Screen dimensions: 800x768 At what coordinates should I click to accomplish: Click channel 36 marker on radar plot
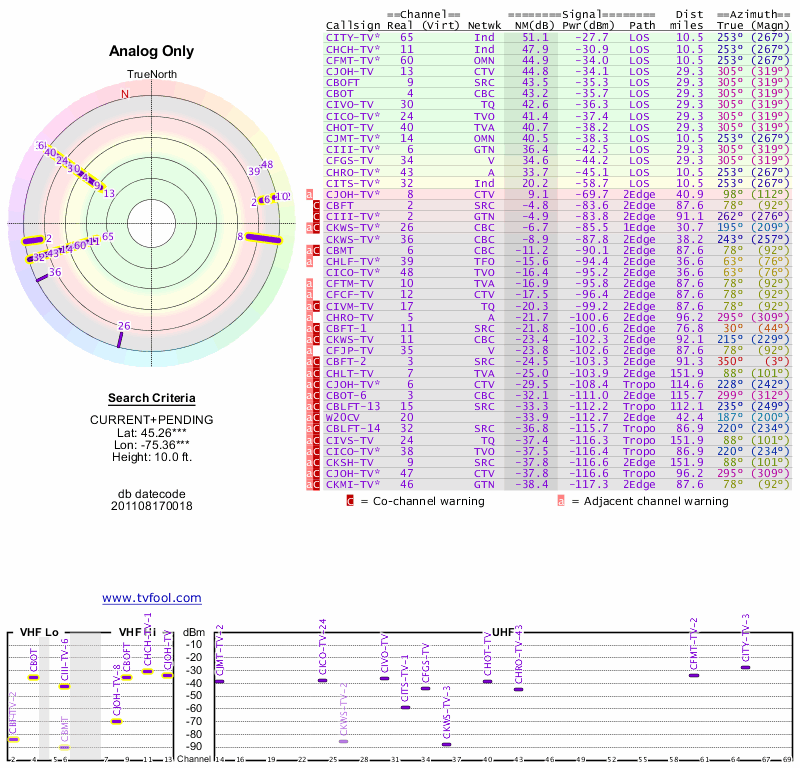click(41, 277)
